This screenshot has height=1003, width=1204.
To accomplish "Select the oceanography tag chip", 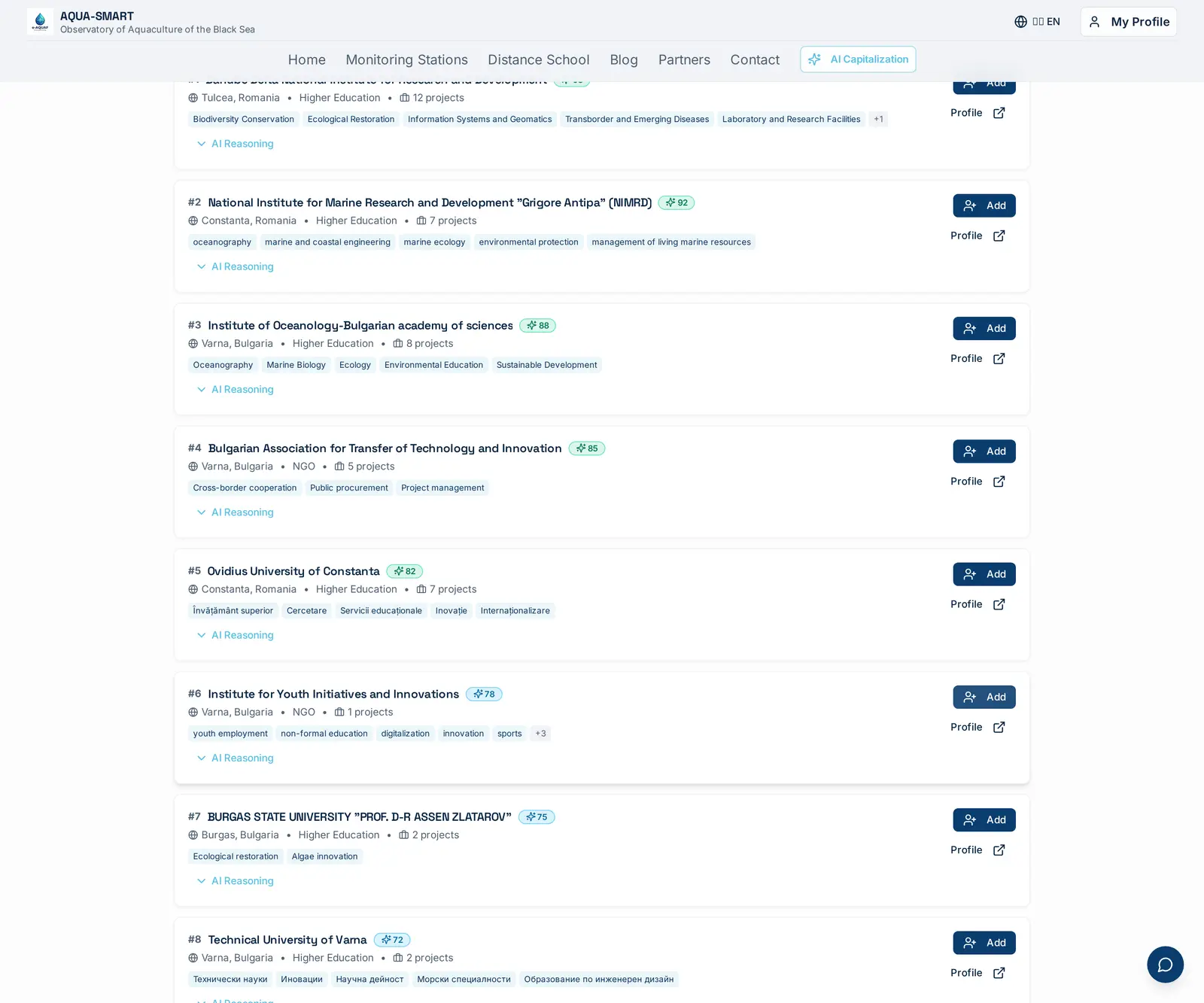I will coord(222,242).
